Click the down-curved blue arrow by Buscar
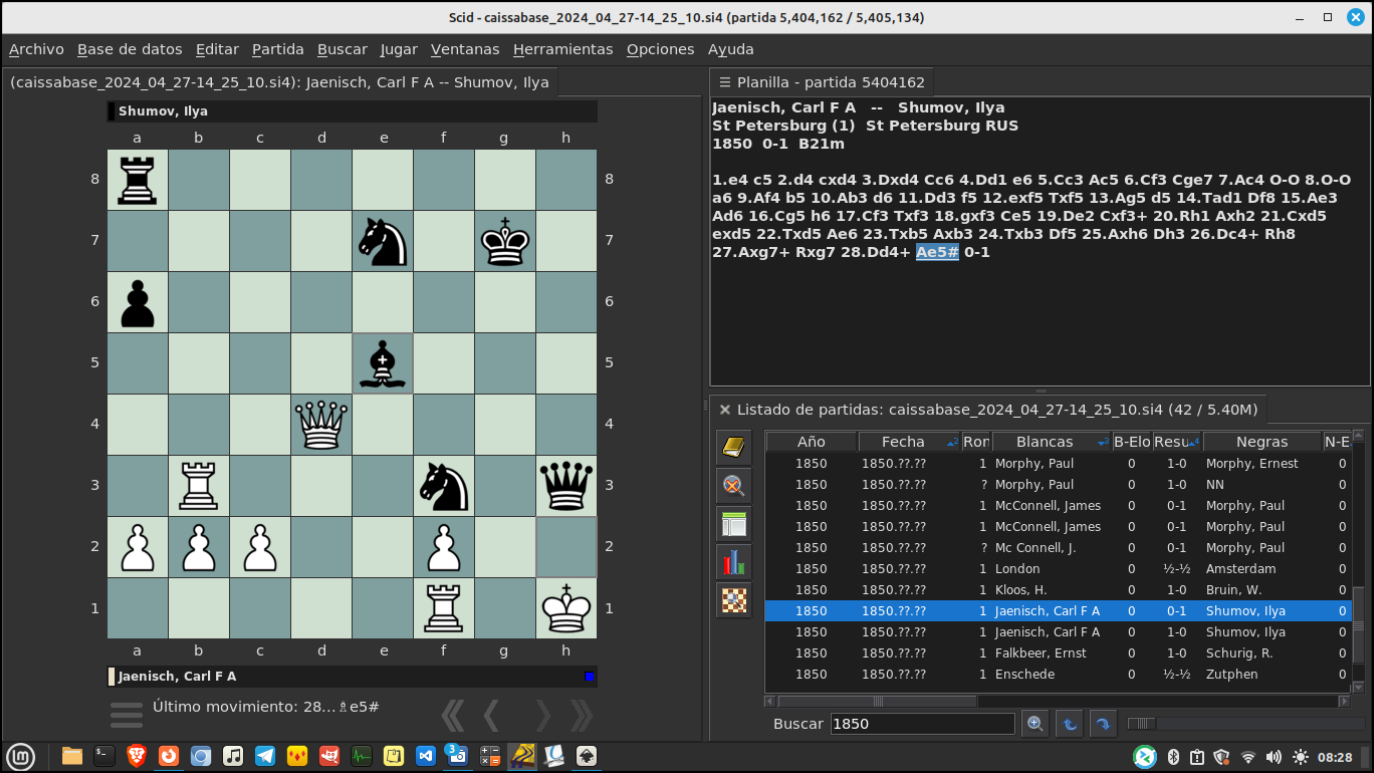This screenshot has width=1374, height=773. pyautogui.click(x=1102, y=723)
